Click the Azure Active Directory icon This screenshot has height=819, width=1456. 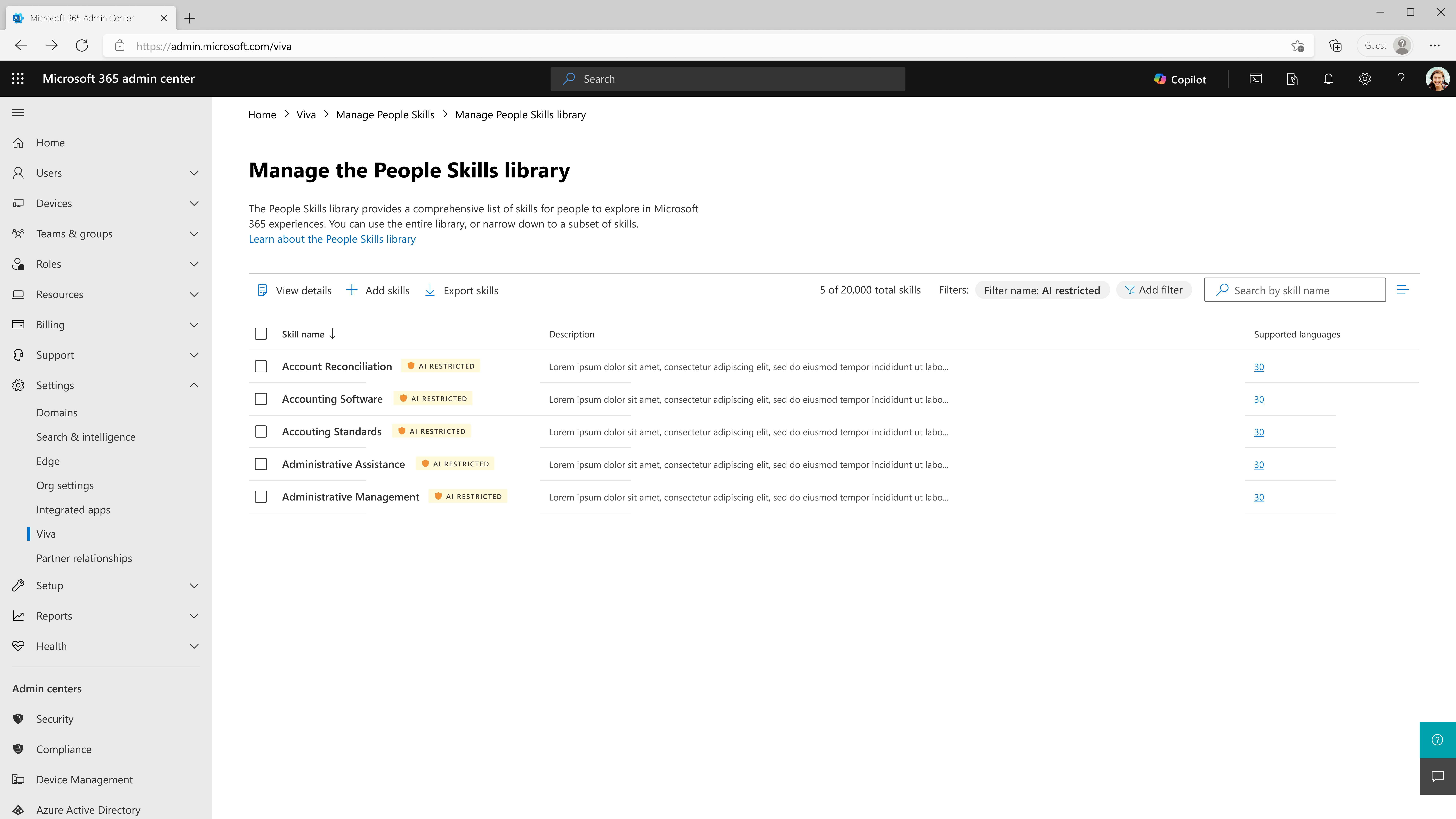(x=18, y=810)
